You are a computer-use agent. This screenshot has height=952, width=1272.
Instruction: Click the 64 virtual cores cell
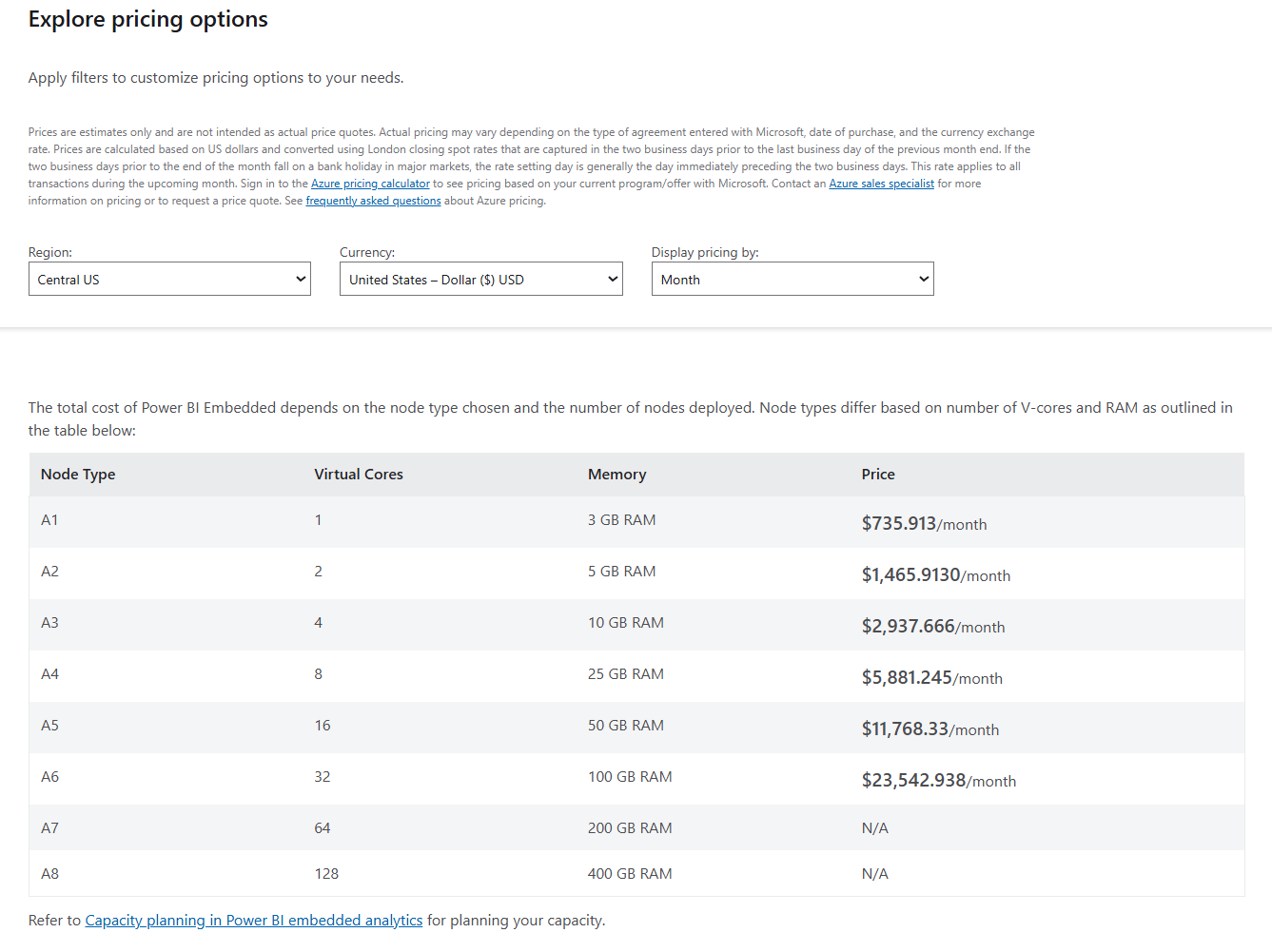coord(323,828)
